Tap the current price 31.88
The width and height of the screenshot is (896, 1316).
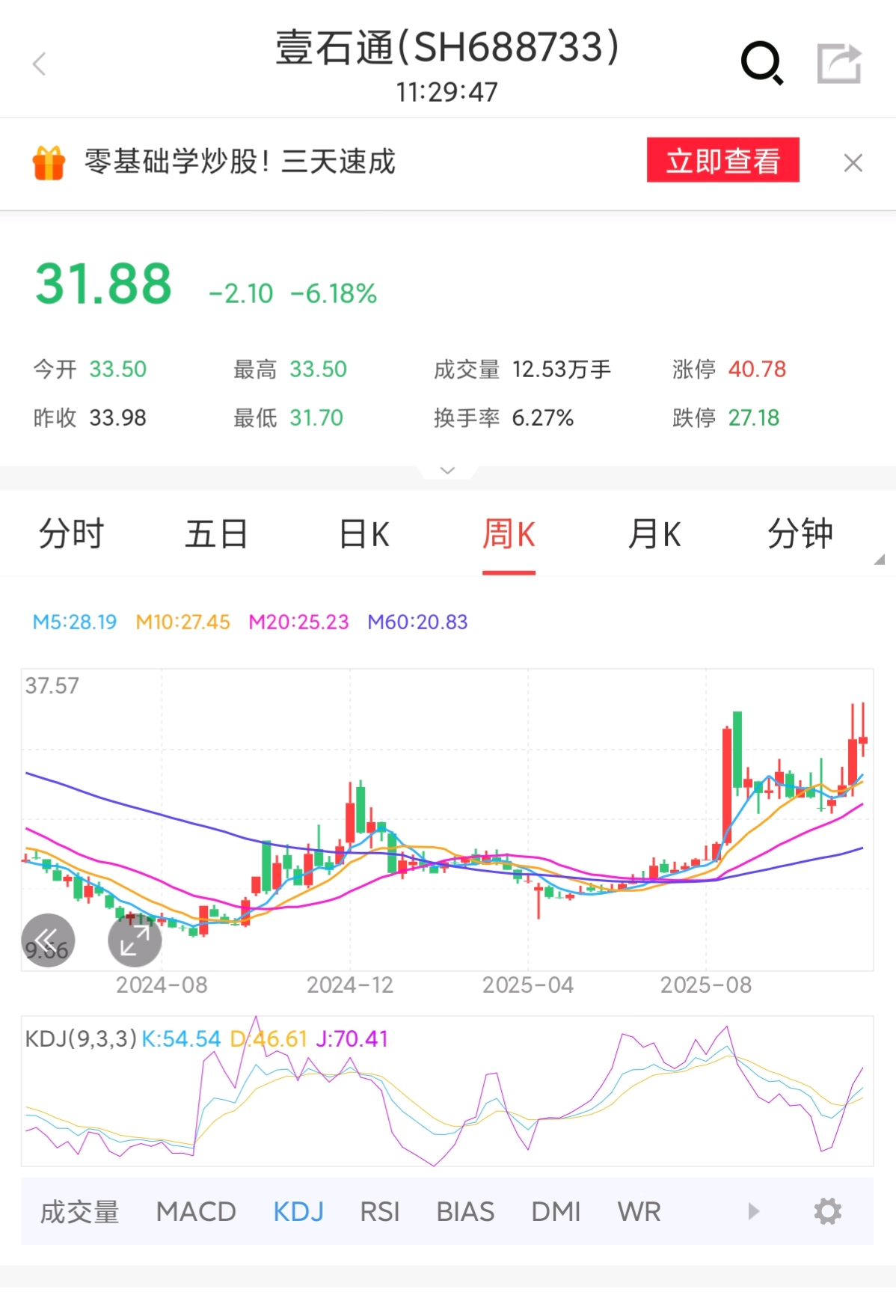[103, 284]
